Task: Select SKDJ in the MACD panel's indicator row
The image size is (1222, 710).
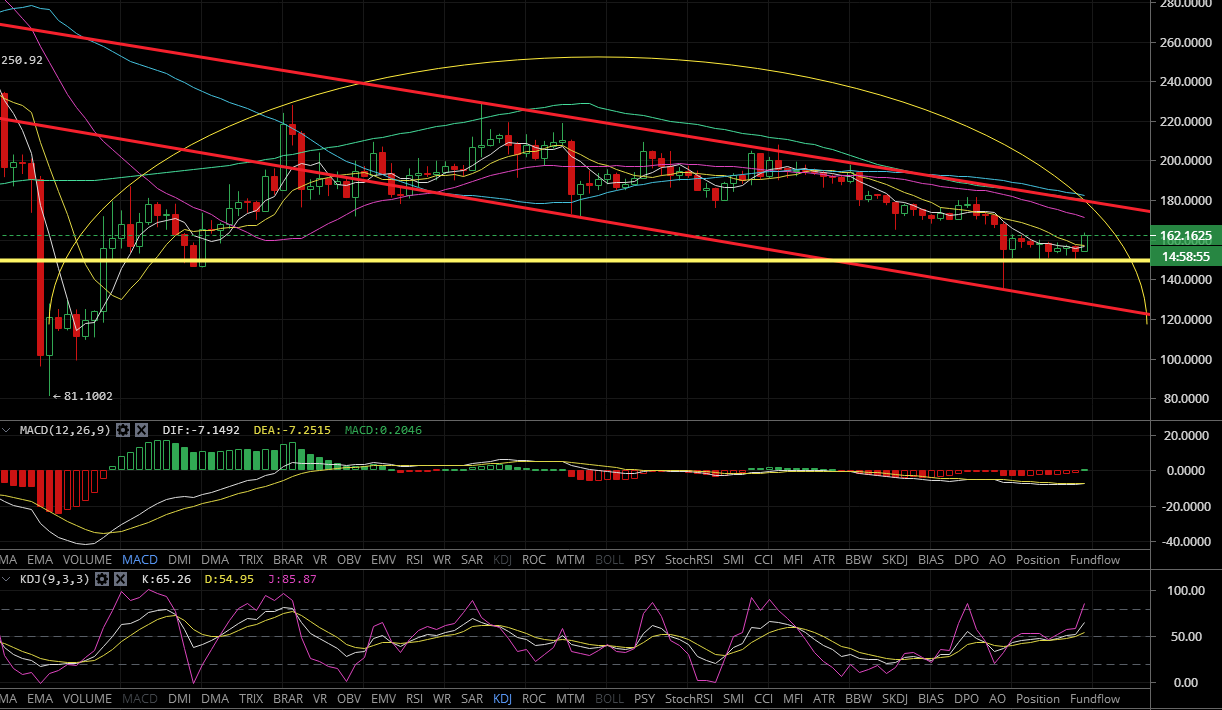Action: [894, 560]
